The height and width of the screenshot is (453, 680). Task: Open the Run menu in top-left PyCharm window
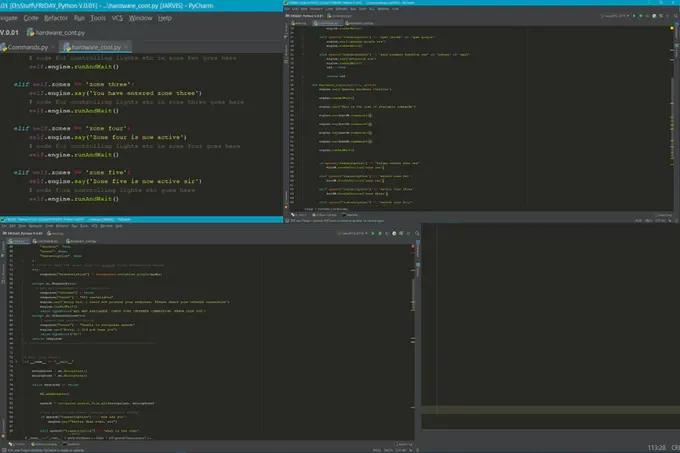[79, 18]
